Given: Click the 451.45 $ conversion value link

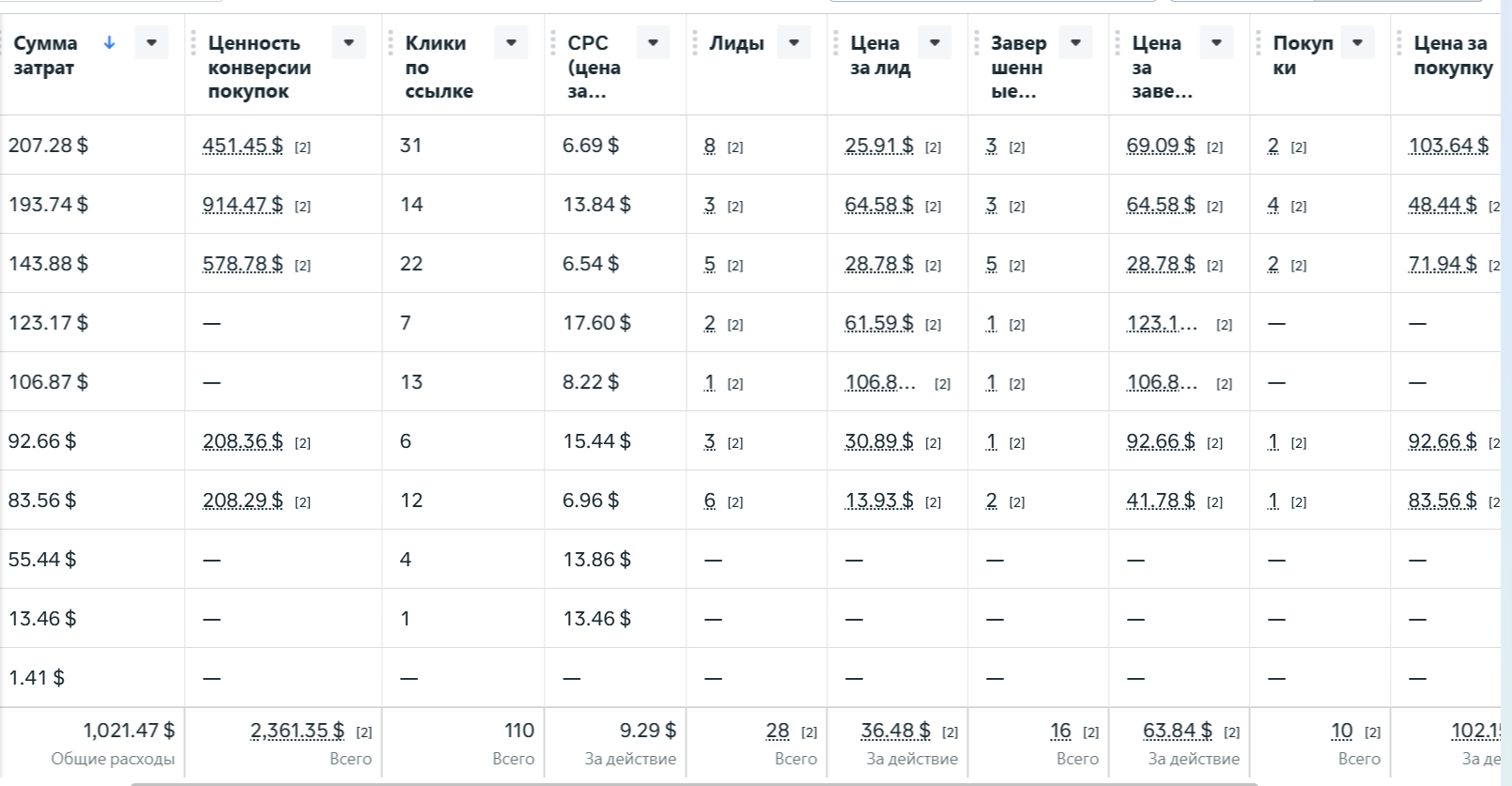Looking at the screenshot, I should (242, 146).
